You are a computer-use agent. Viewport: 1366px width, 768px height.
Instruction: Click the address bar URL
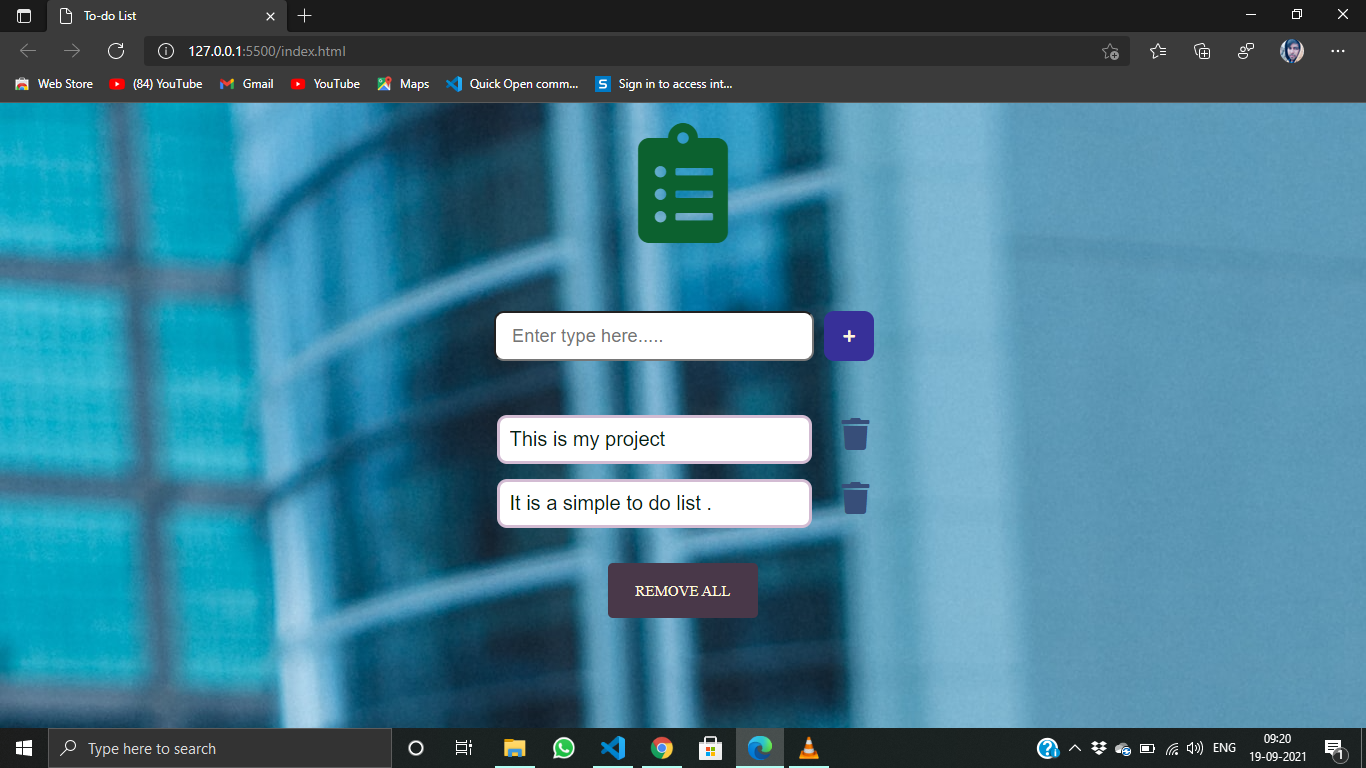tap(267, 51)
